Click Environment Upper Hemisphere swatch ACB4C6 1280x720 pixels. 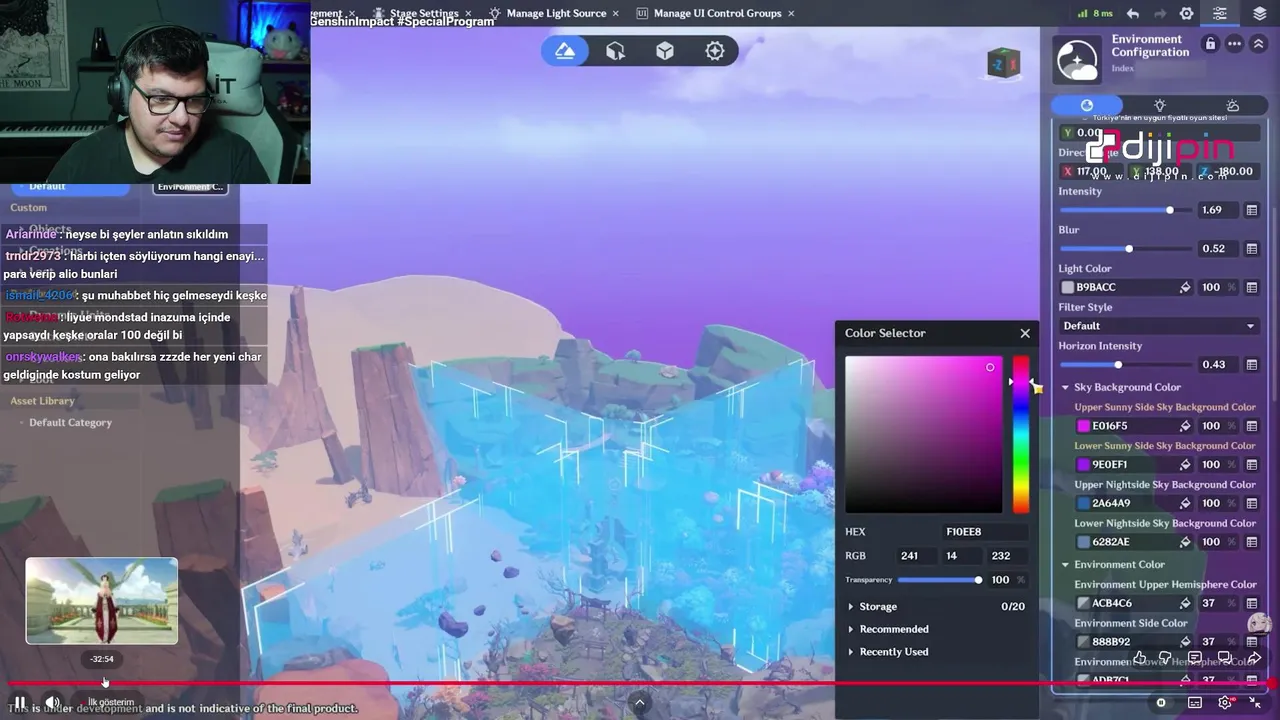point(1083,603)
